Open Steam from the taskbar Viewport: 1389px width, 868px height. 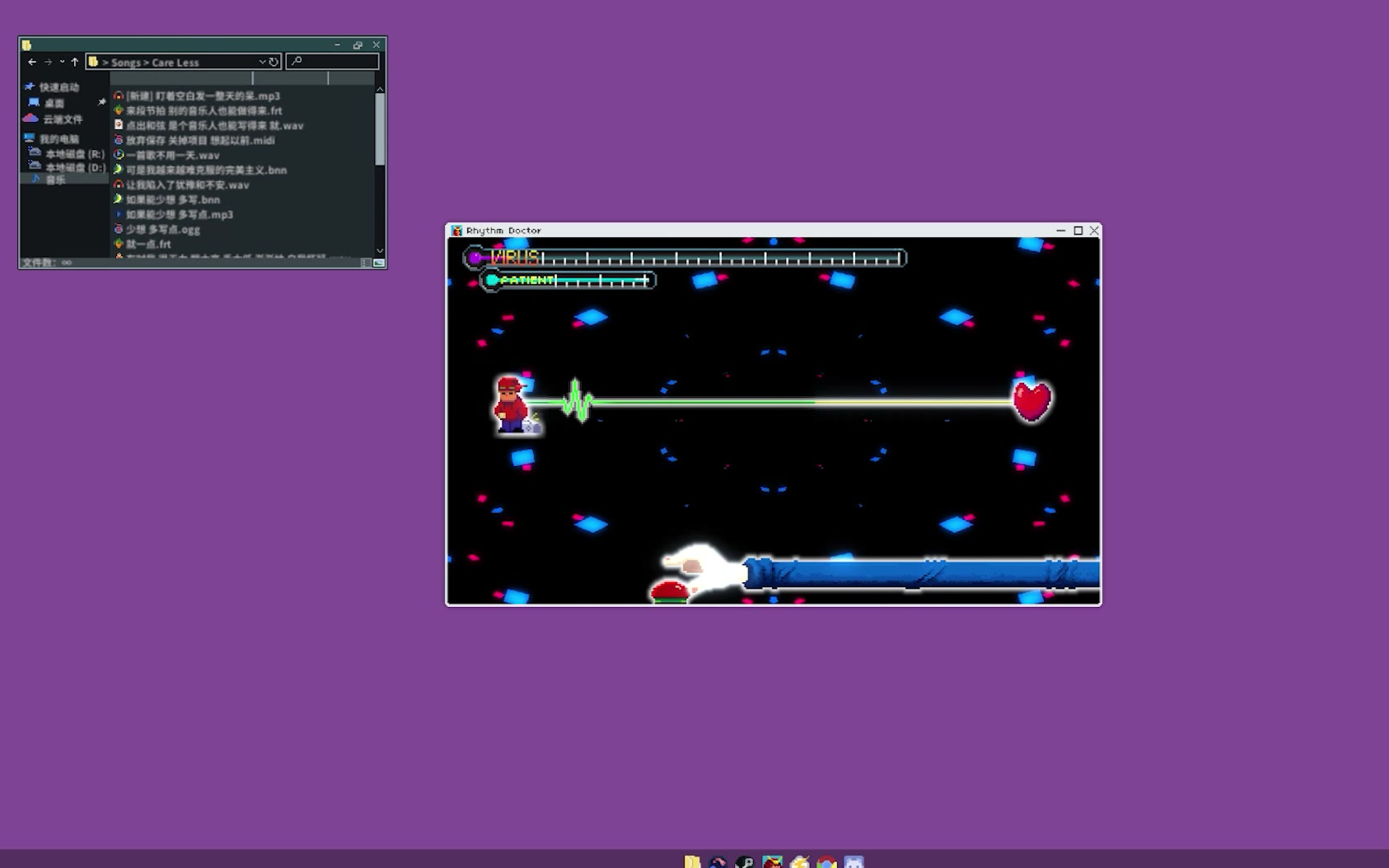[745, 861]
